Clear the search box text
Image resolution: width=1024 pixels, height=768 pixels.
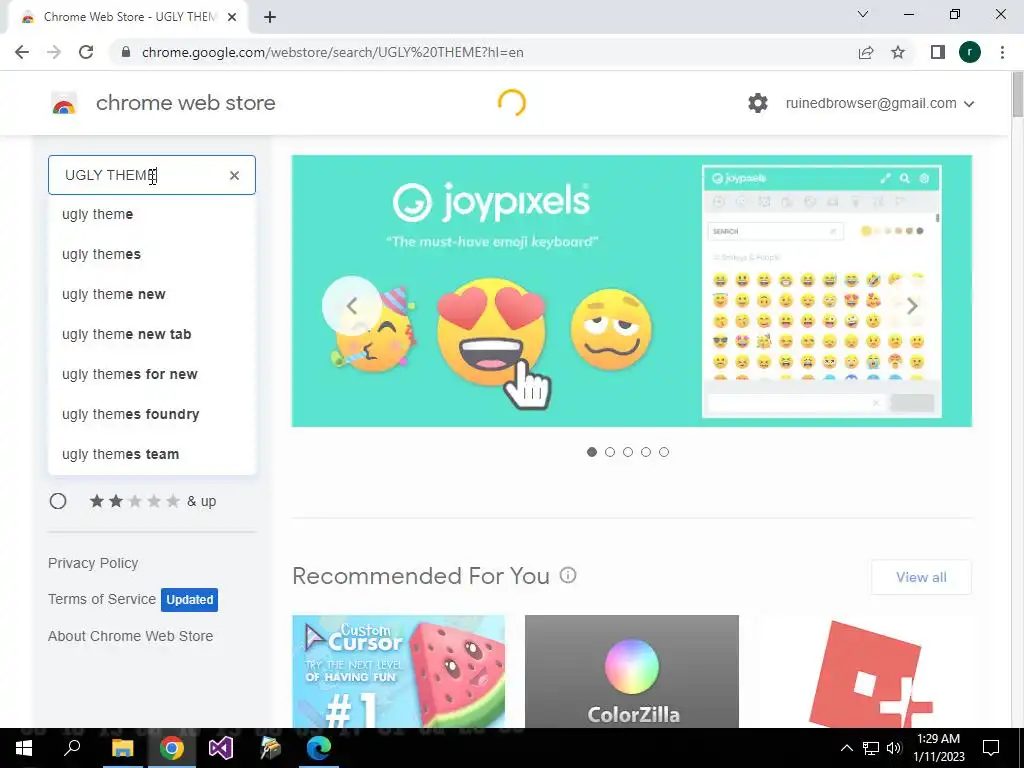[x=234, y=175]
